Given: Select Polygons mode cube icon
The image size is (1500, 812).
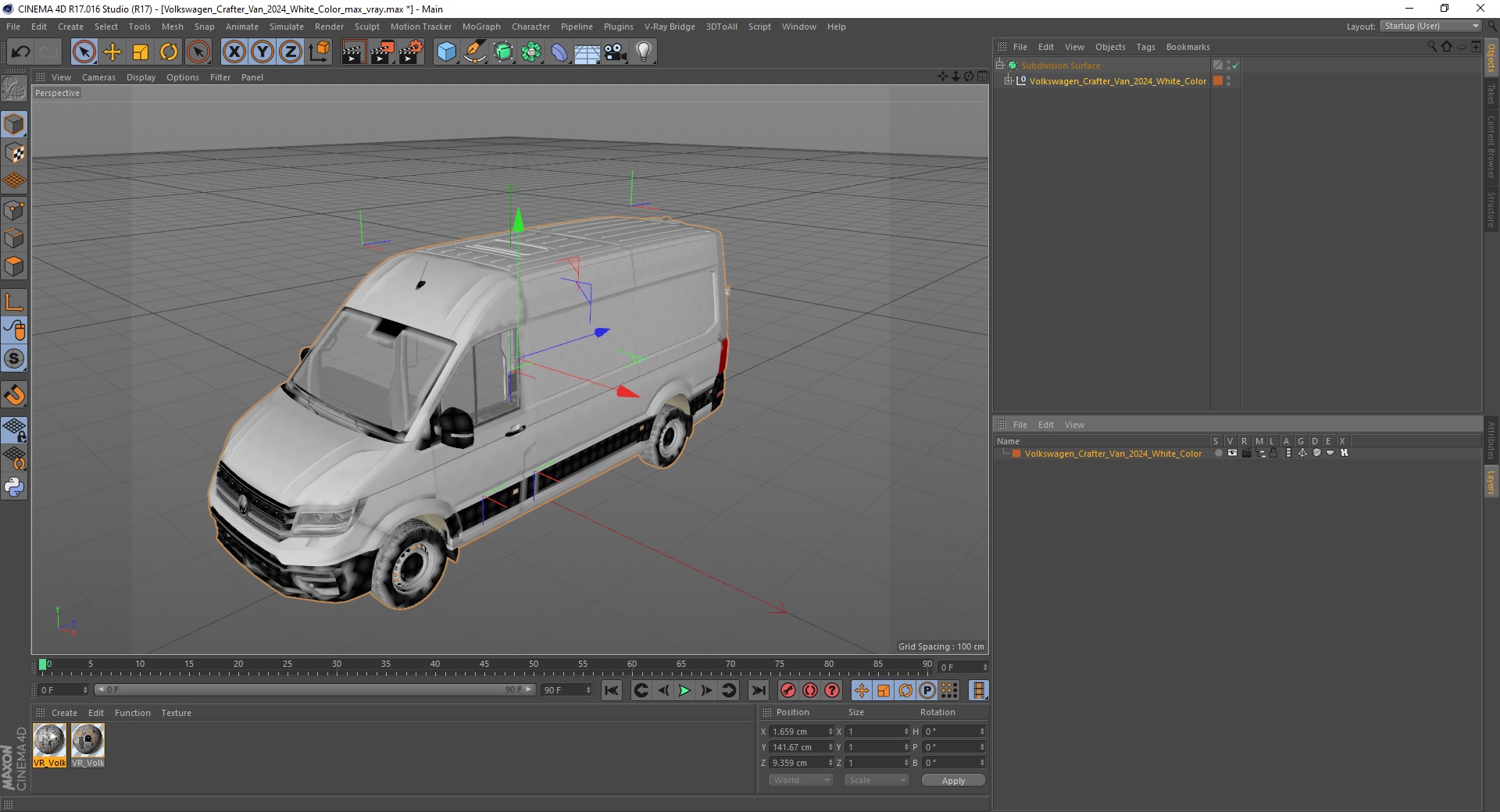Looking at the screenshot, I should (14, 266).
